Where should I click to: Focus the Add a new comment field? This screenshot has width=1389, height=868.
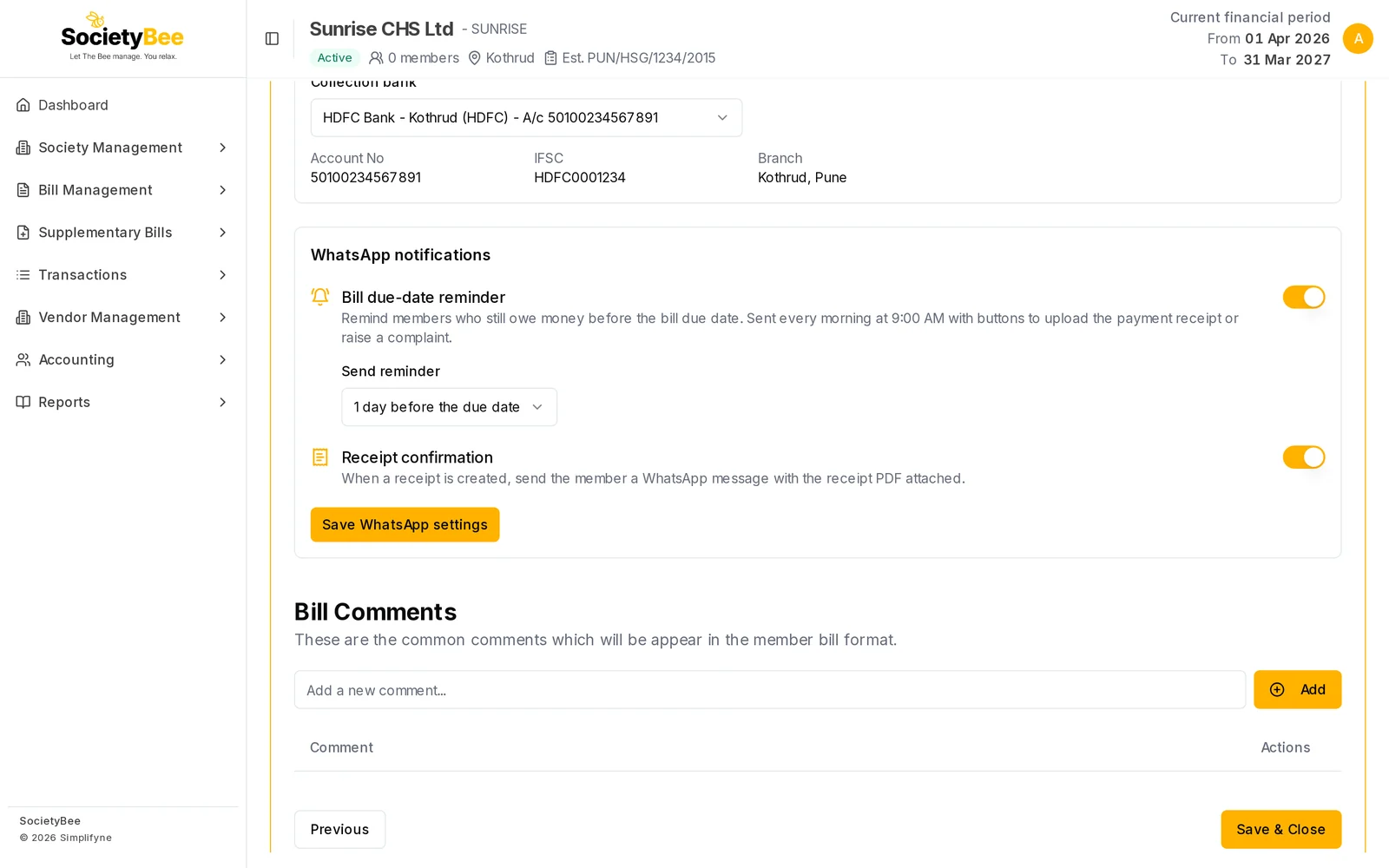[769, 690]
